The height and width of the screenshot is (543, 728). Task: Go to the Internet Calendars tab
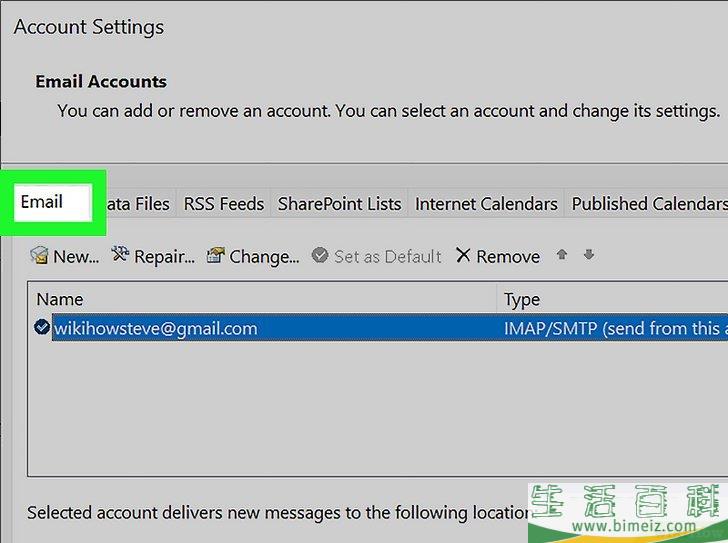(x=486, y=204)
